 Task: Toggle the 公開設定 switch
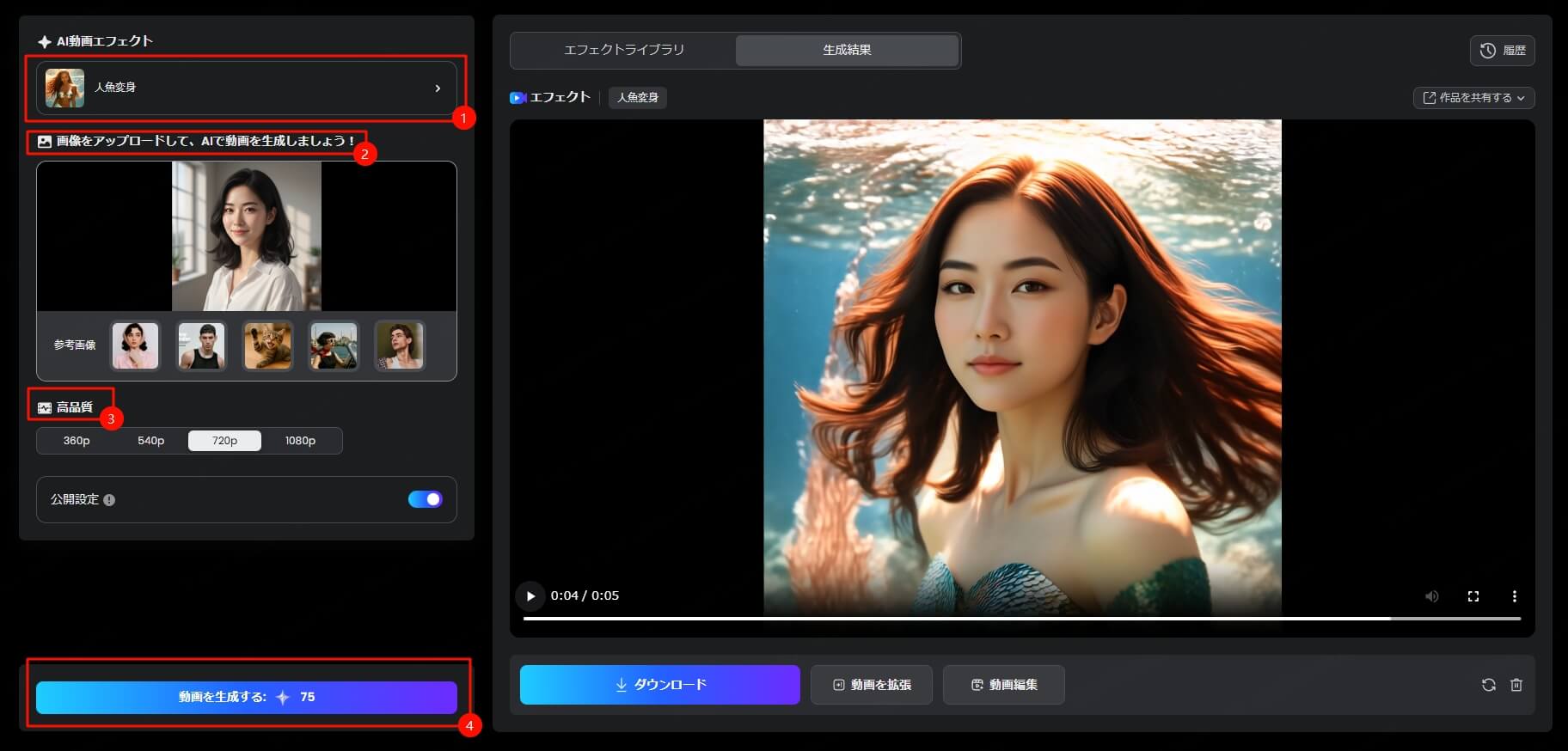pyautogui.click(x=426, y=499)
